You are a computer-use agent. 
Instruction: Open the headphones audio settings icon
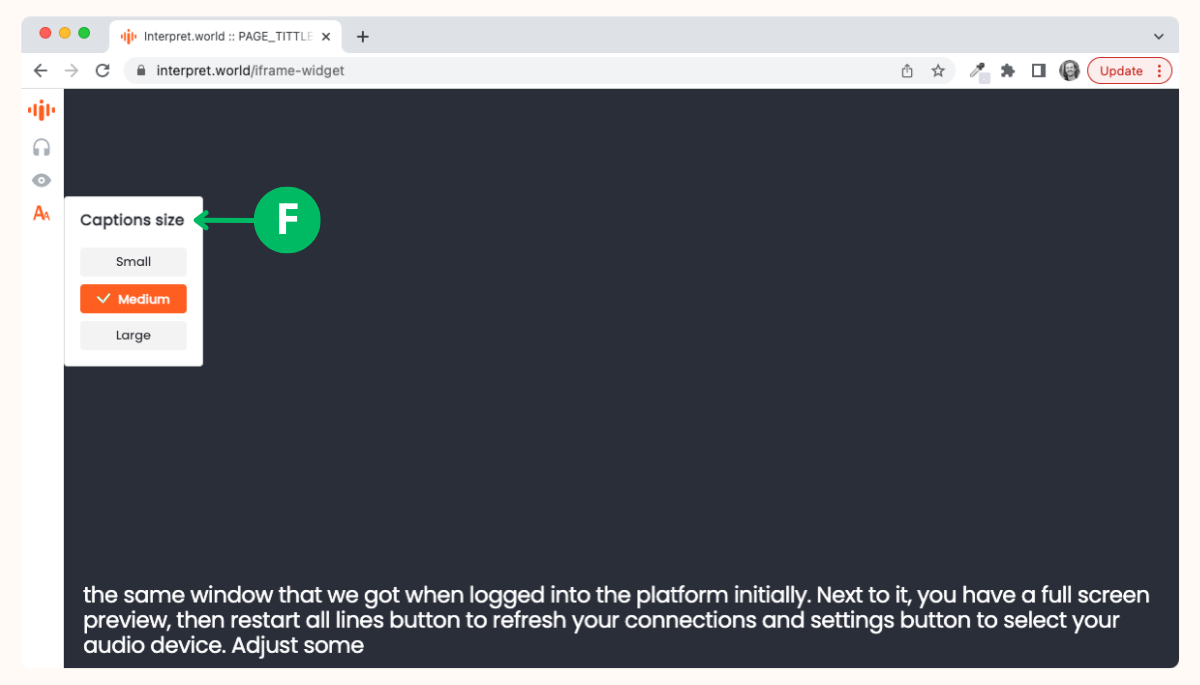point(40,146)
